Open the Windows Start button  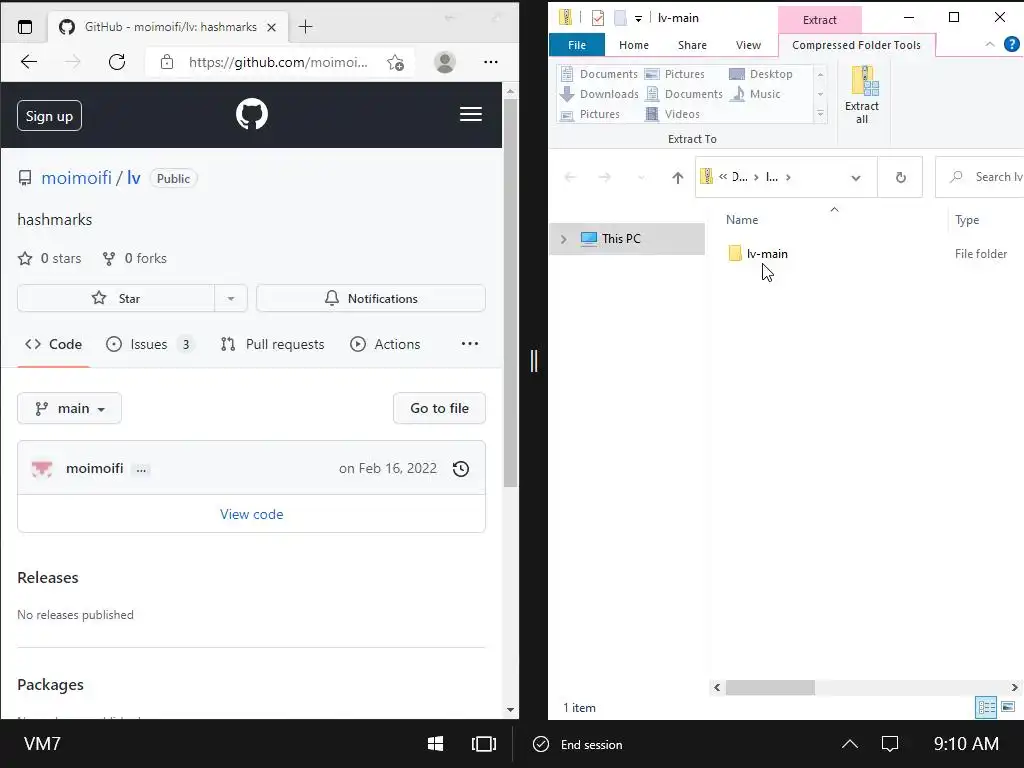click(x=436, y=744)
